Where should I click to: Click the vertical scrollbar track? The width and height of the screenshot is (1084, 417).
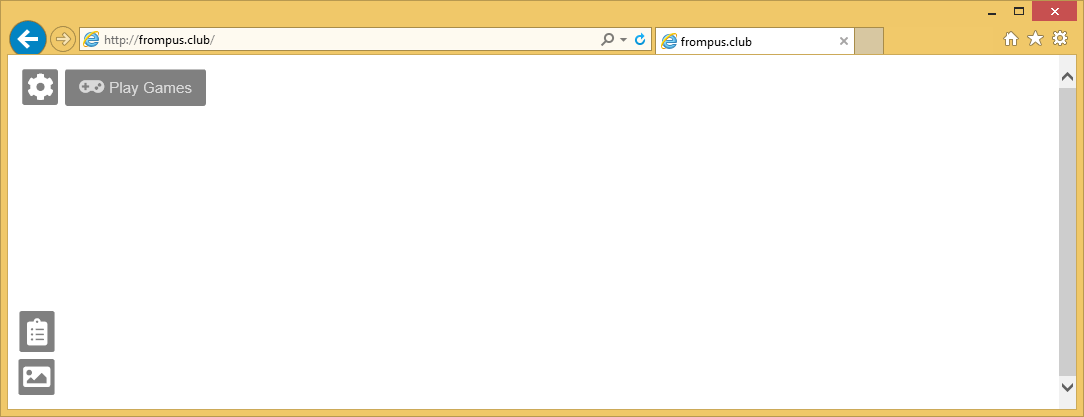point(1067,232)
